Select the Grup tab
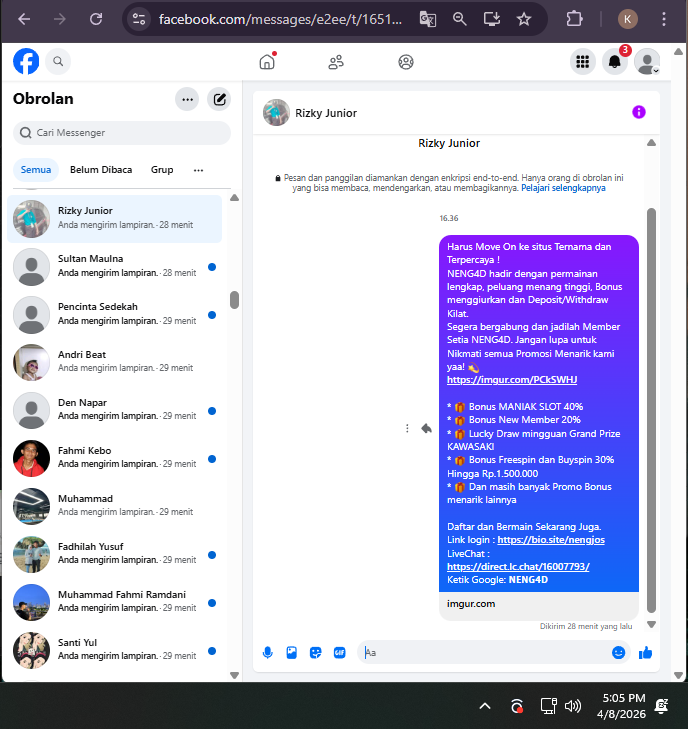688x729 pixels. pos(162,170)
